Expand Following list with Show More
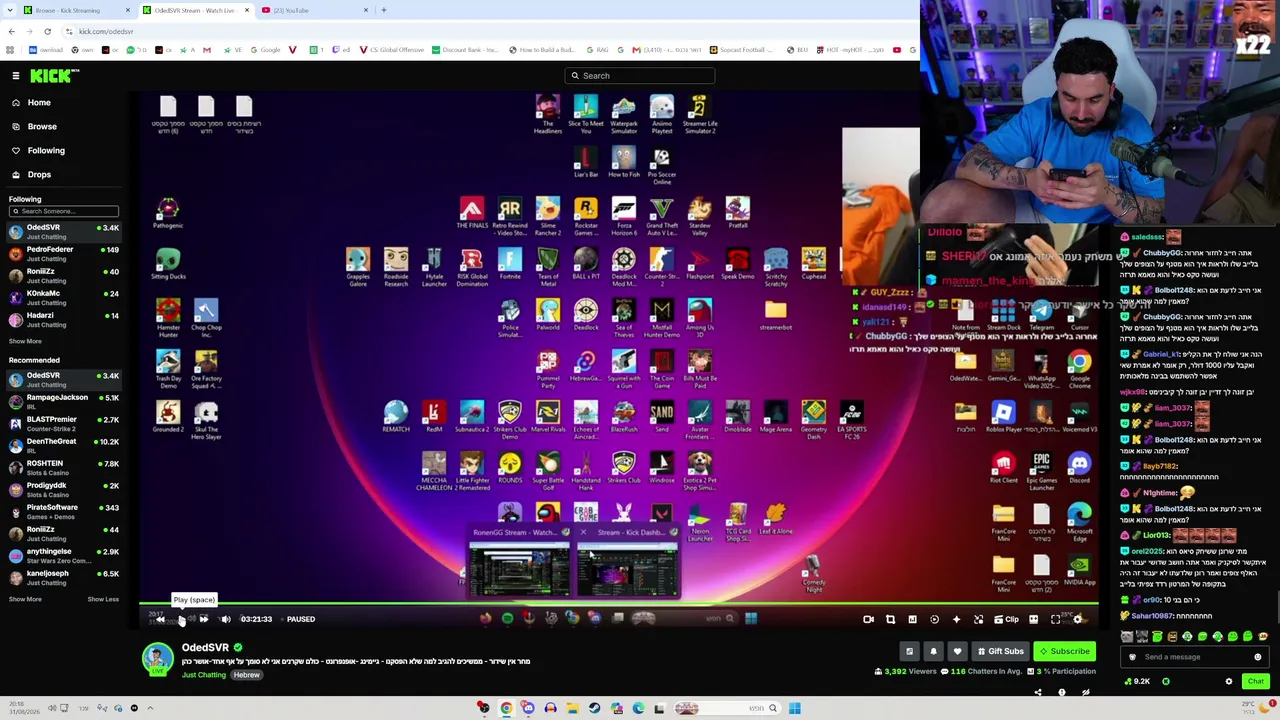The image size is (1280, 720). [25, 342]
